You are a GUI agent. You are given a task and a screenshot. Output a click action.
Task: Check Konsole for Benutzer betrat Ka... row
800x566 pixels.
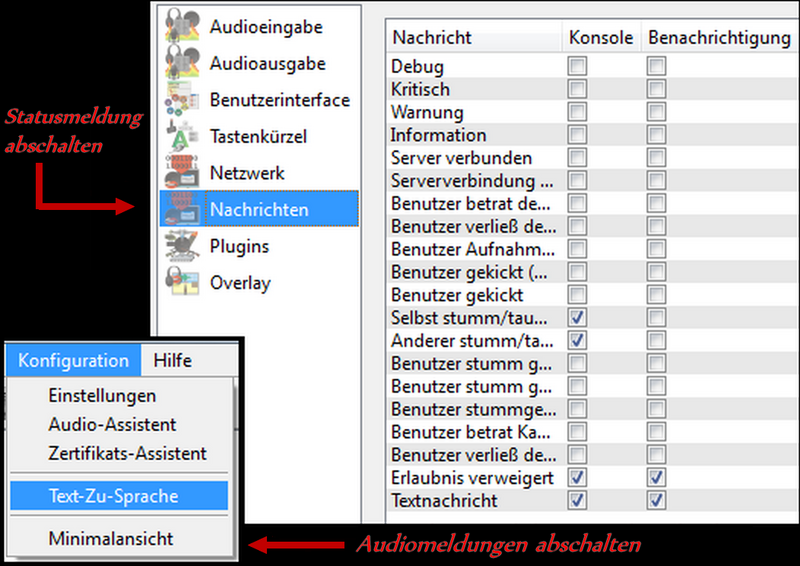click(x=577, y=432)
